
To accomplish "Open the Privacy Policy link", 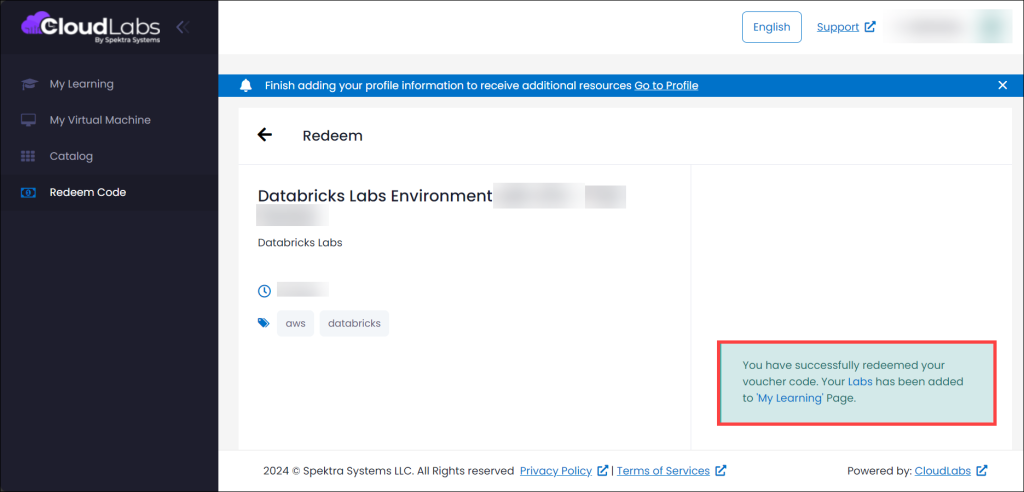I will (x=556, y=471).
